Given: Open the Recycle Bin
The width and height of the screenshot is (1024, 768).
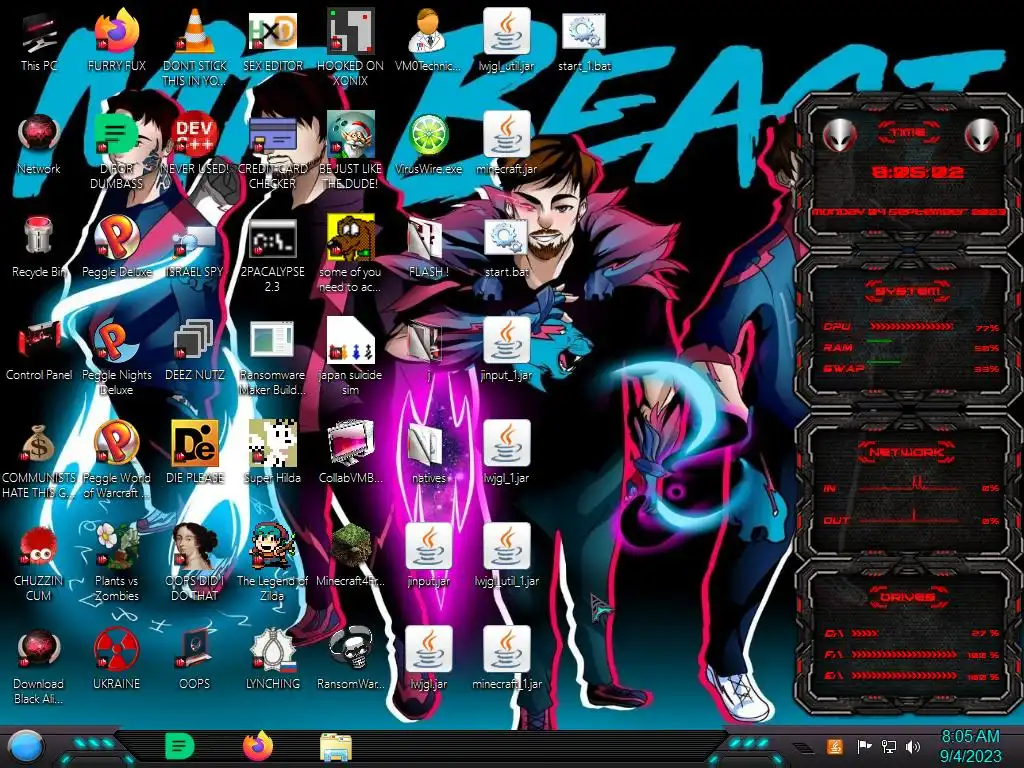Looking at the screenshot, I should click(39, 247).
